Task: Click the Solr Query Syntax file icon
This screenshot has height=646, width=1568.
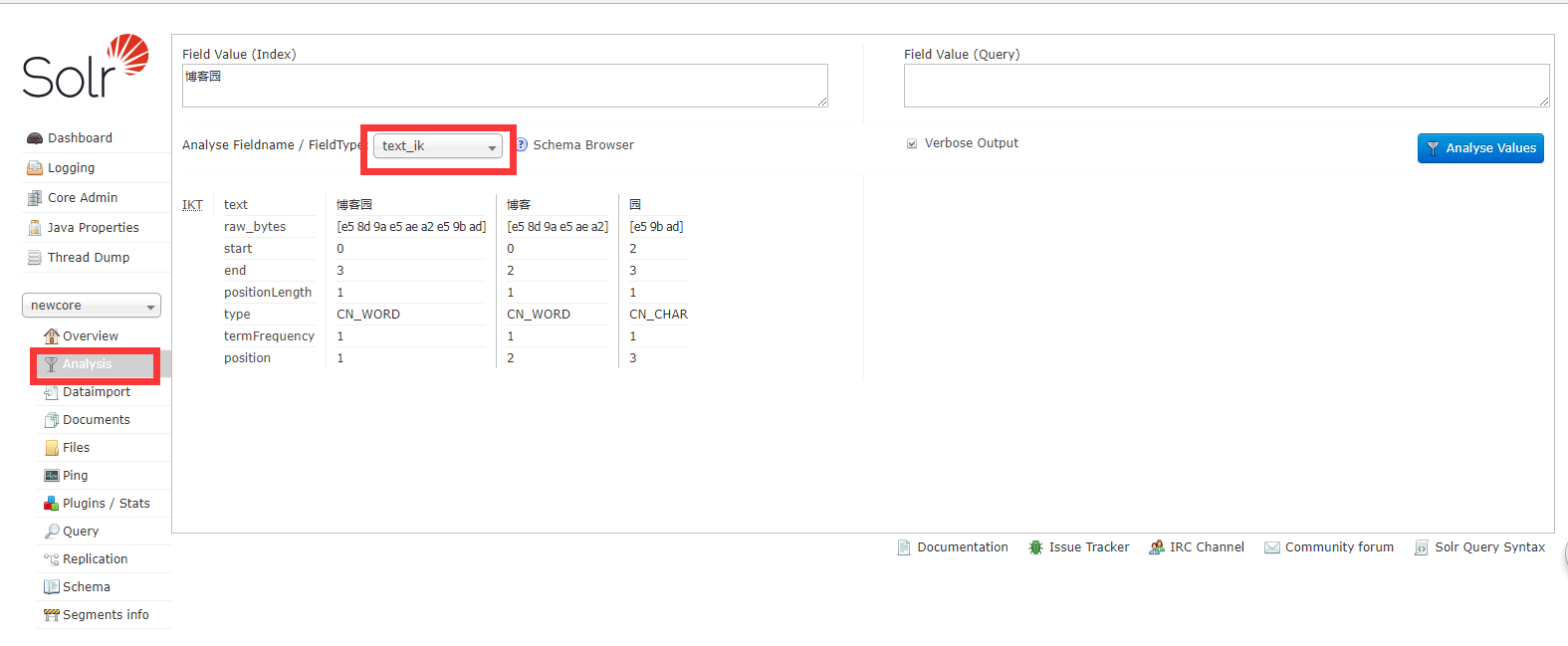Action: coord(1422,547)
